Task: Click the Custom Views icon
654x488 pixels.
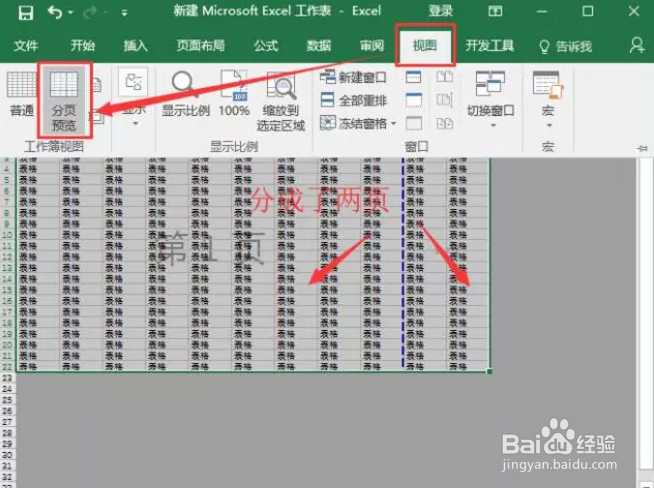Action: pyautogui.click(x=97, y=117)
